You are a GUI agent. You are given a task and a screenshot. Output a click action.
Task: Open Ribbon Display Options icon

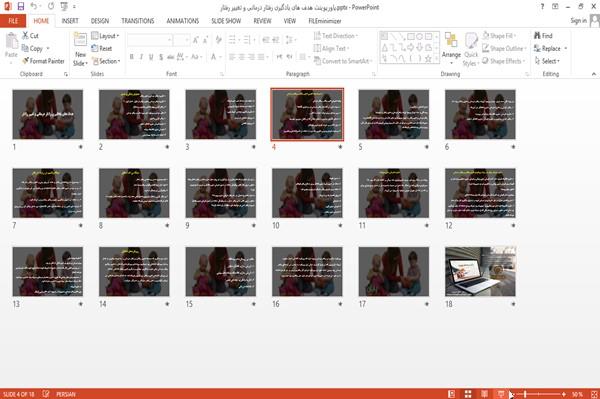[555, 7]
